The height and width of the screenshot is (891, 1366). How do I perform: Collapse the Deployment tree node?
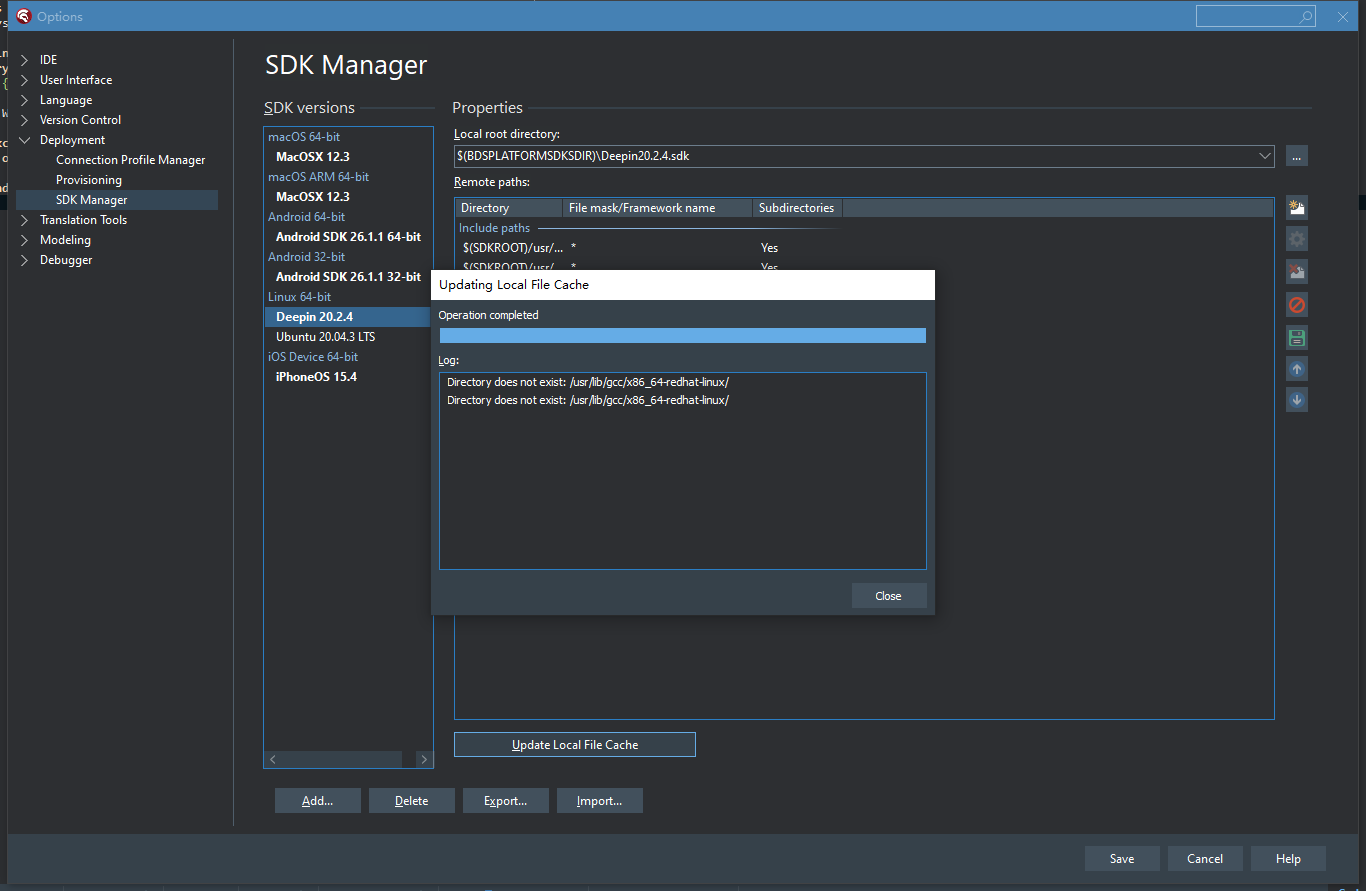click(25, 140)
